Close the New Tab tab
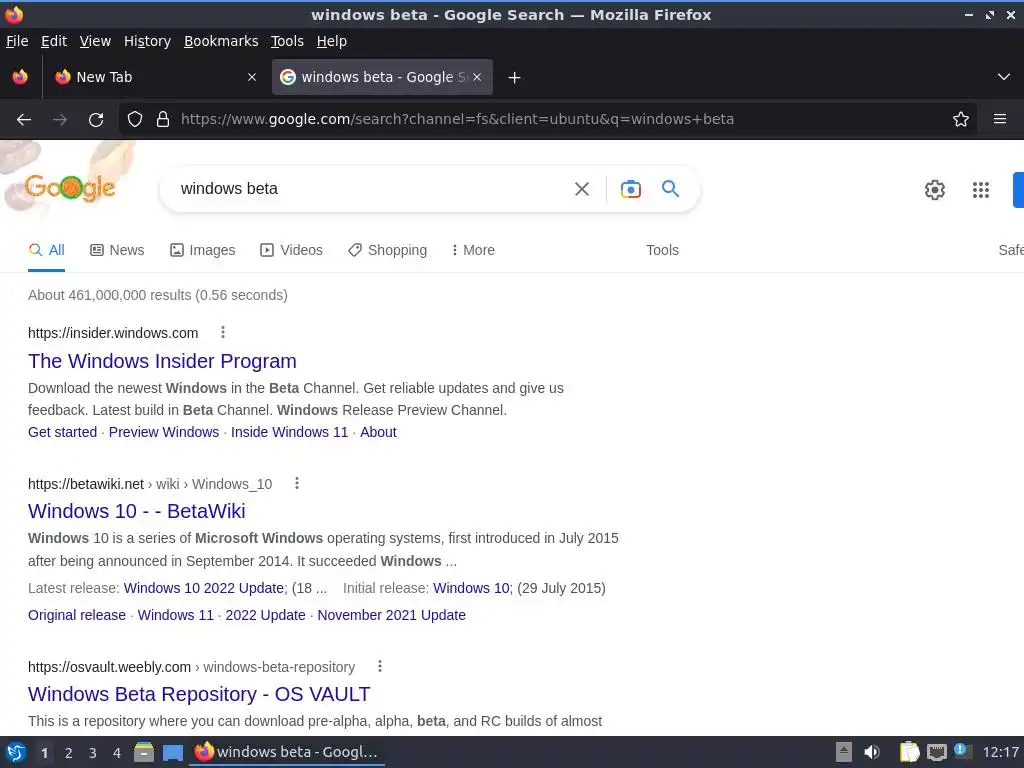This screenshot has width=1024, height=768. (252, 77)
